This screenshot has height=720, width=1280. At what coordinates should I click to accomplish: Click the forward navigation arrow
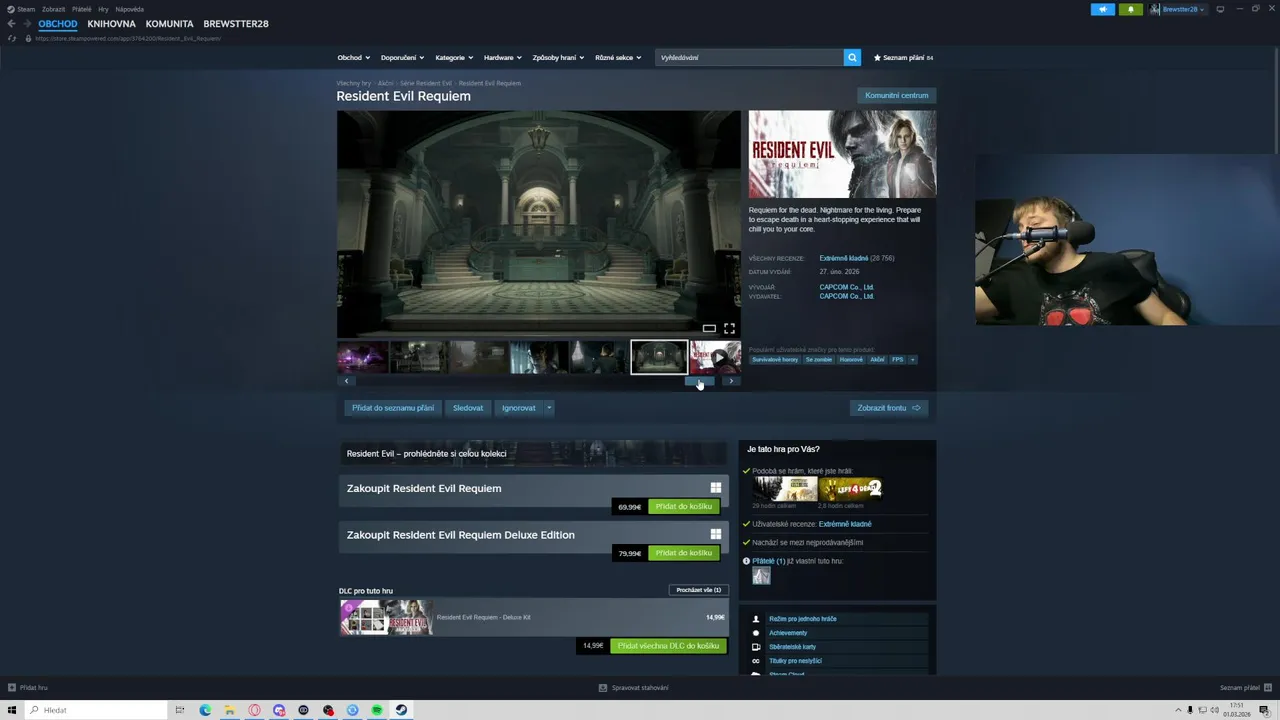(26, 23)
